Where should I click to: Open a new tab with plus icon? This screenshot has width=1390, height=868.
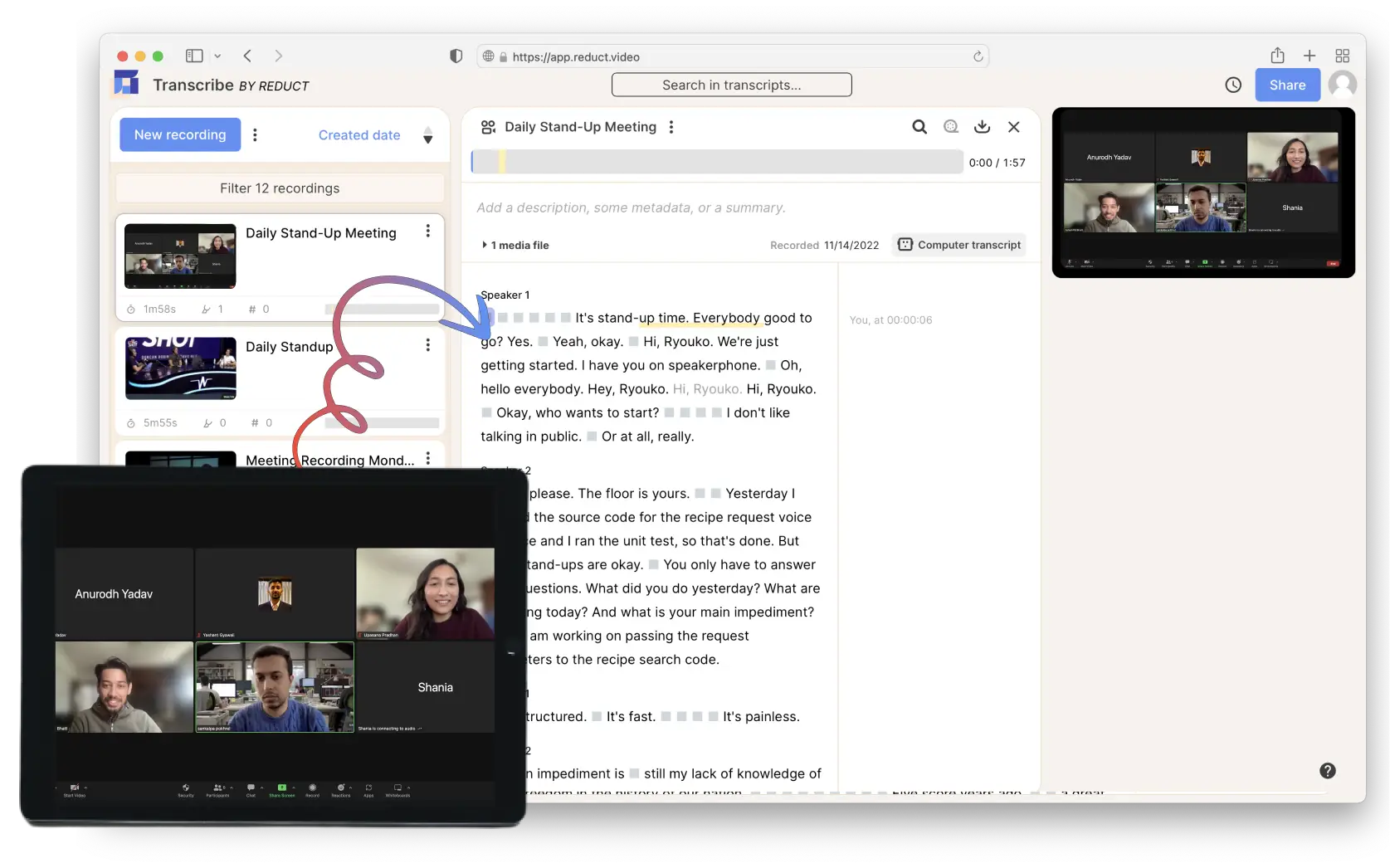pyautogui.click(x=1310, y=56)
